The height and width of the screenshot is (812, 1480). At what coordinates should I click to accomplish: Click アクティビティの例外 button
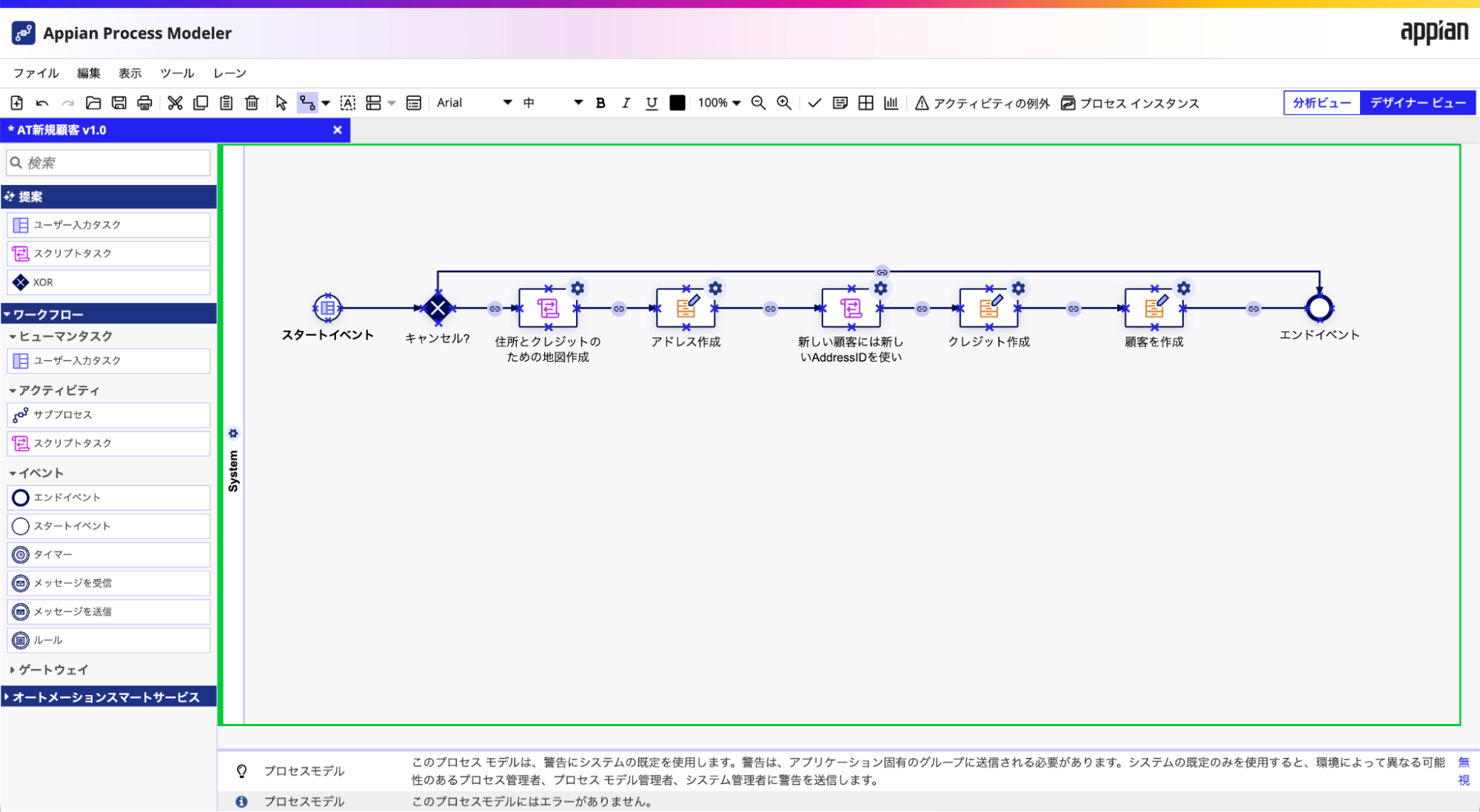click(x=982, y=103)
